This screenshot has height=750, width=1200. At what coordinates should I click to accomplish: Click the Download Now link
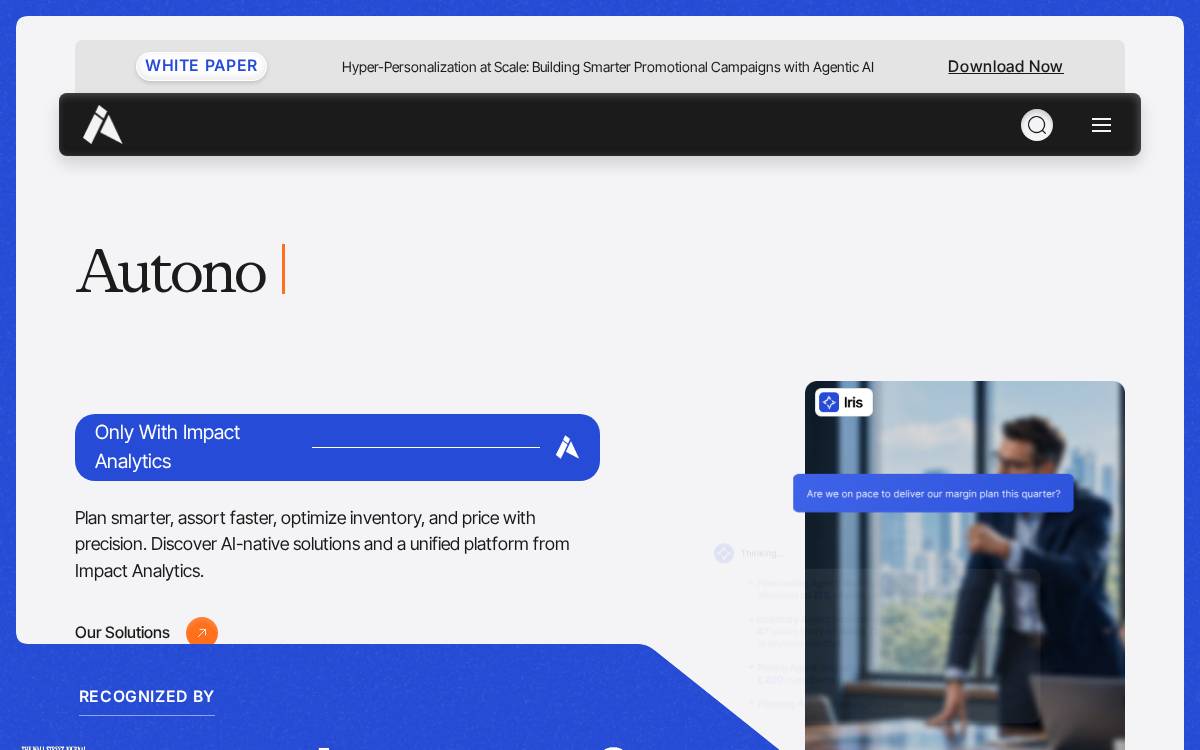[1005, 66]
